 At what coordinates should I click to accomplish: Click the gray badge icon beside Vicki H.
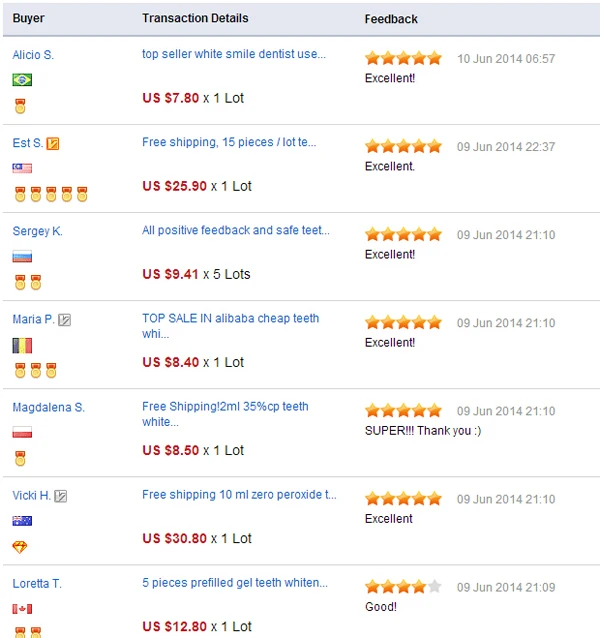point(61,496)
